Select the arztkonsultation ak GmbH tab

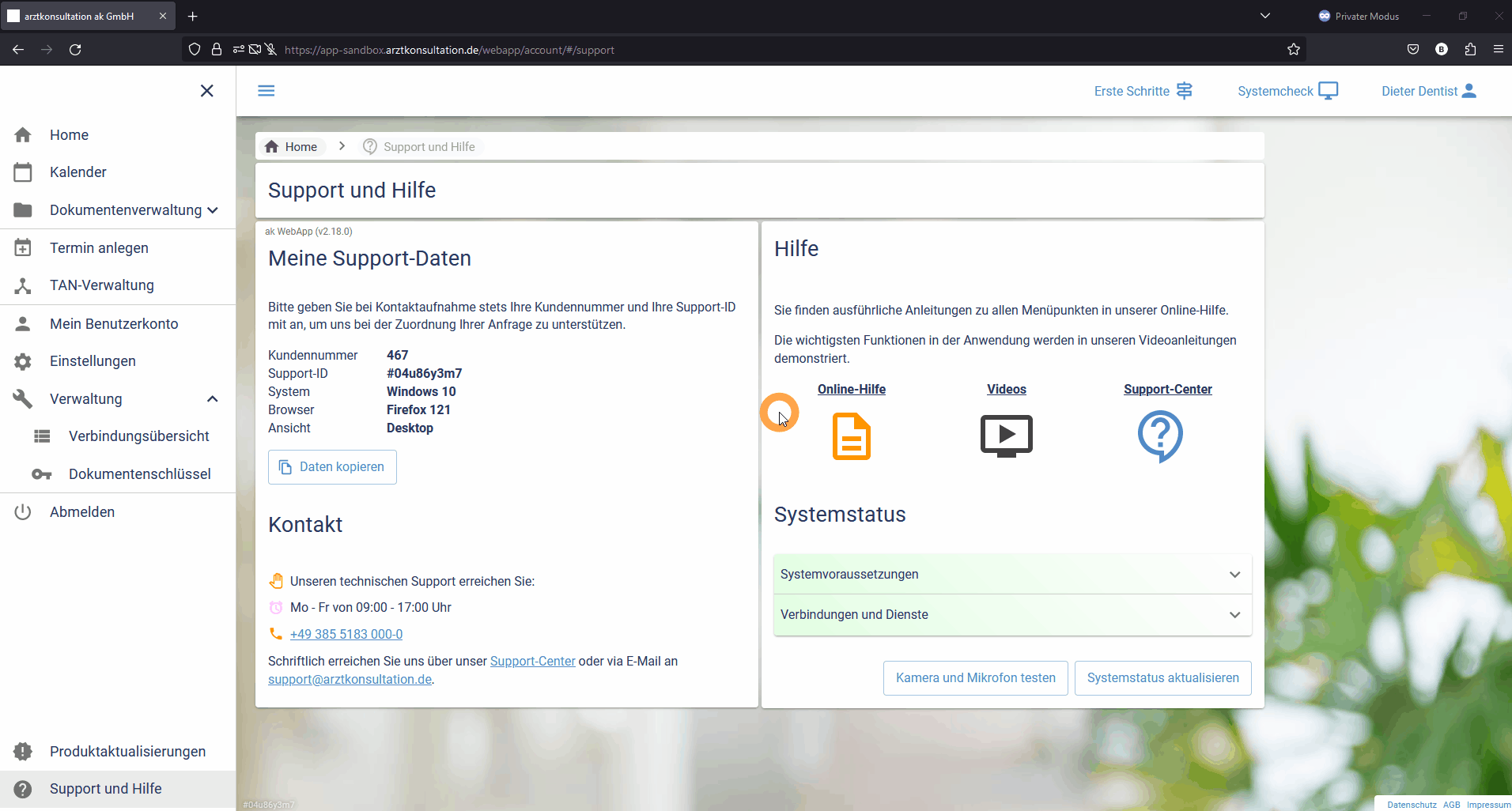coord(79,16)
